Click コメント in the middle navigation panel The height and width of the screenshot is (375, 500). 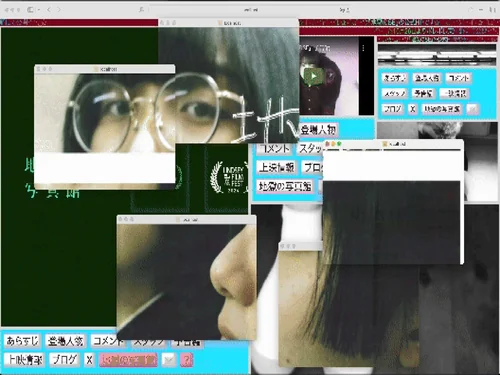tap(274, 149)
